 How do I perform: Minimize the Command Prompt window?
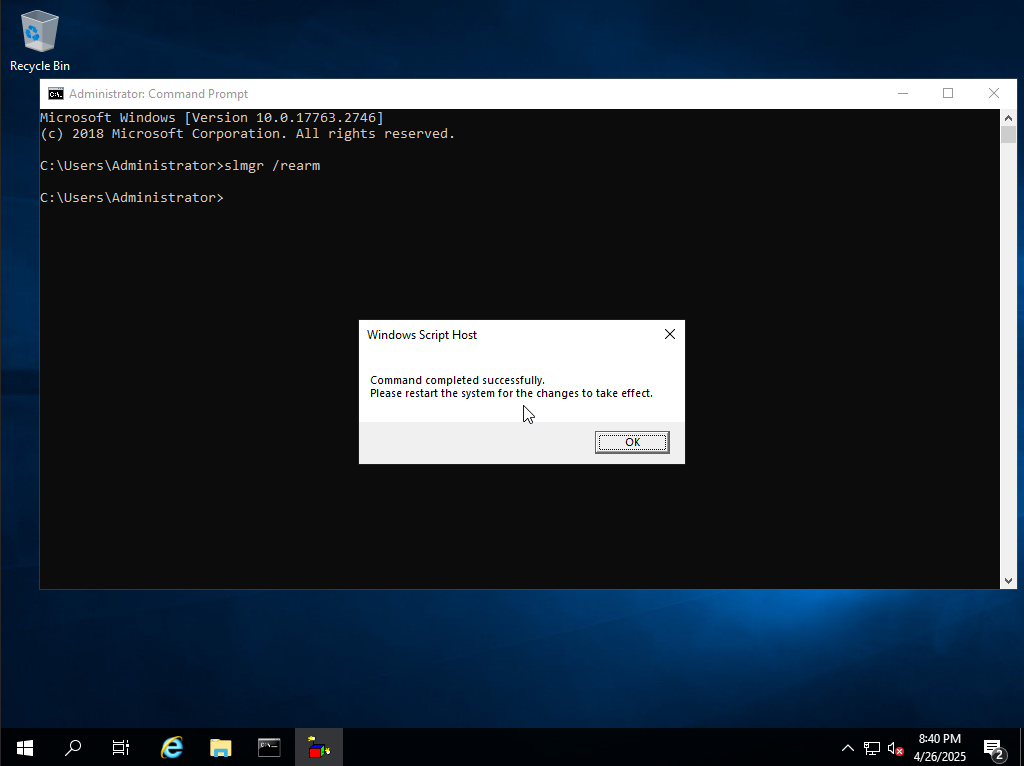point(903,93)
